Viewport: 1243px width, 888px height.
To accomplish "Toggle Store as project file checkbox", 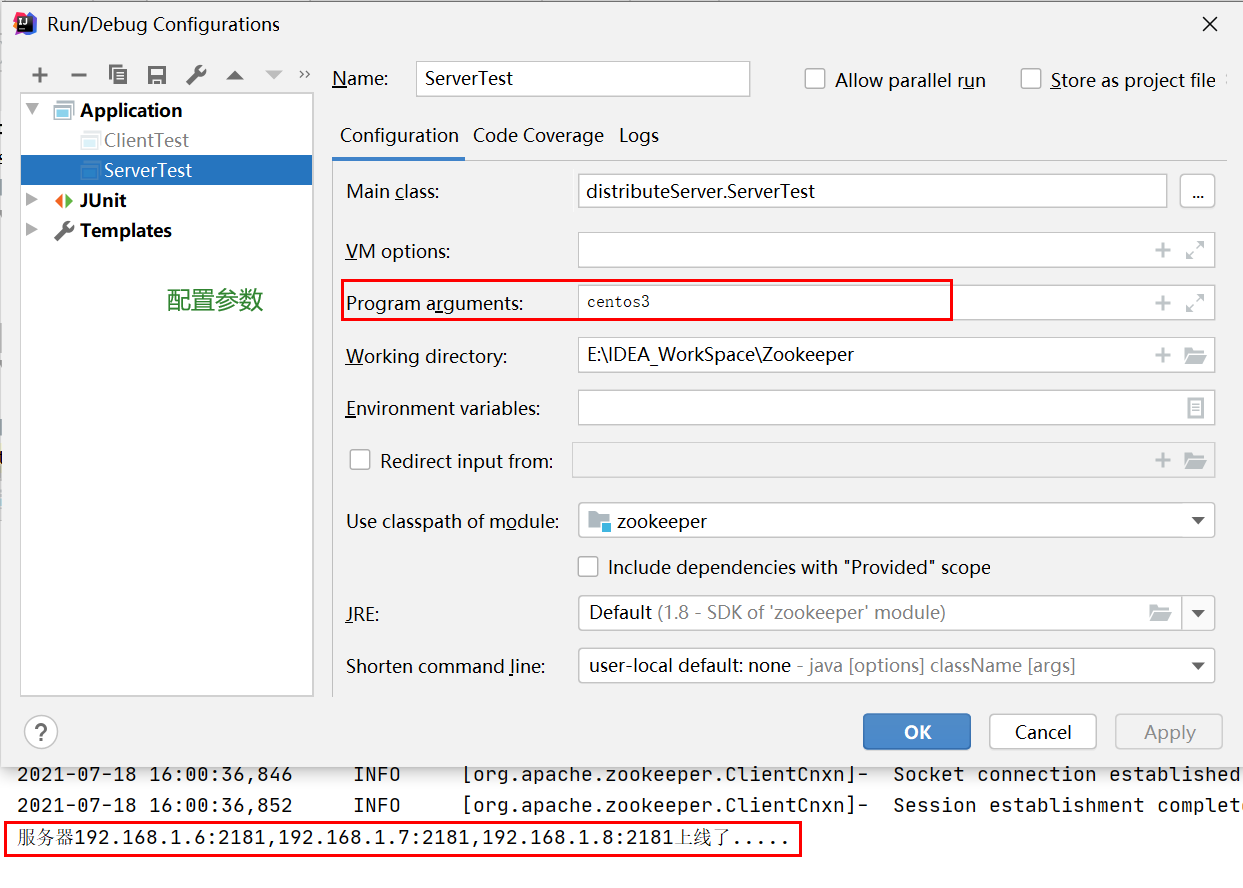I will 1031,79.
